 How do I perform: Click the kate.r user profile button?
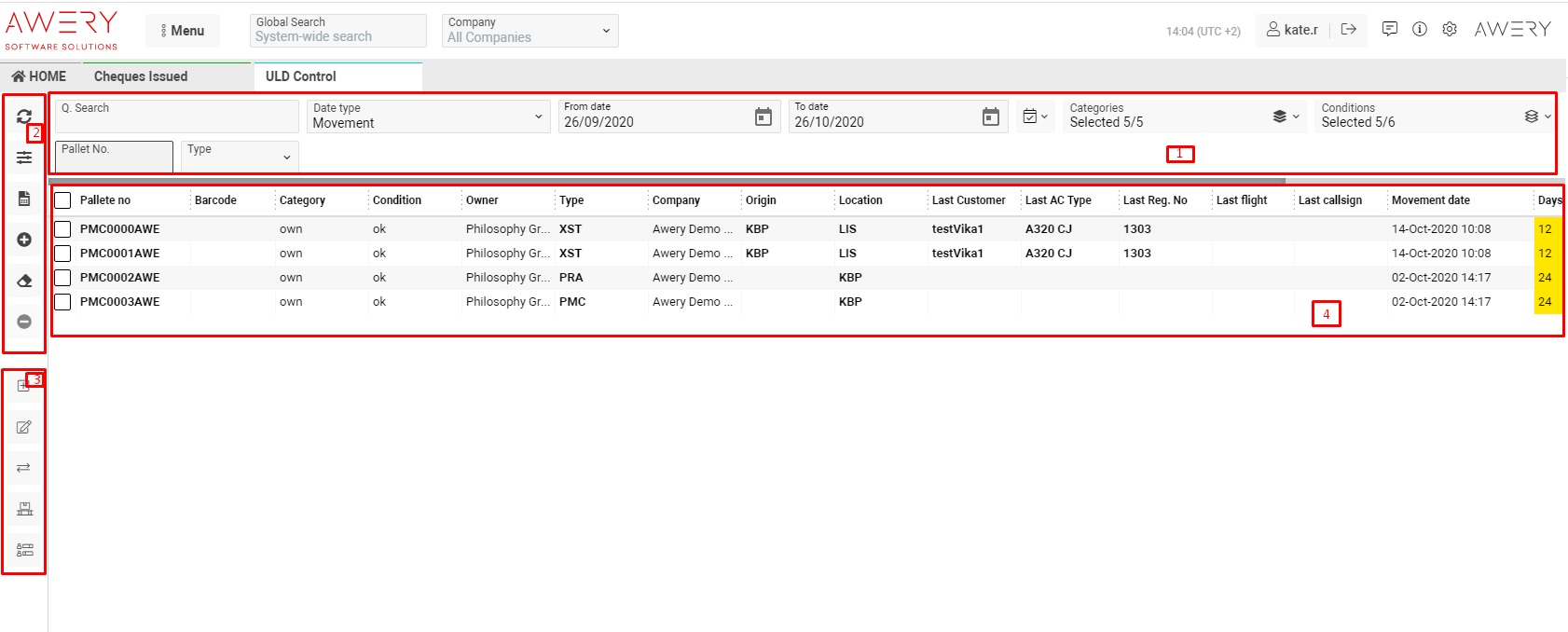coord(1292,30)
